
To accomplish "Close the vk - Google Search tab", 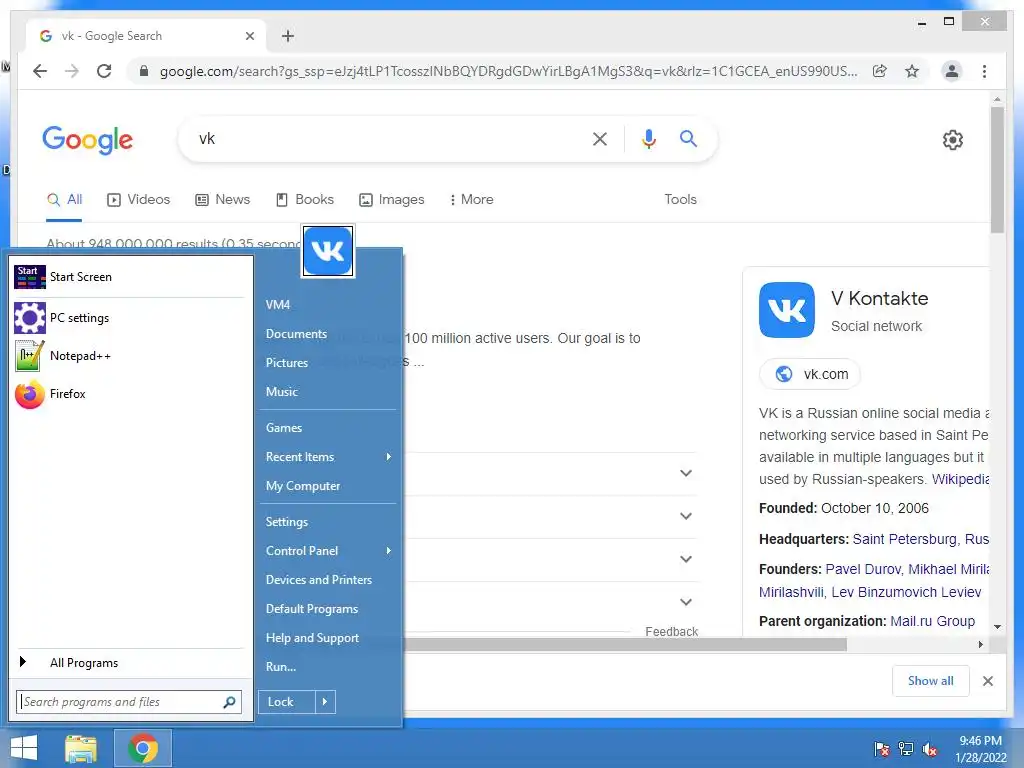I will coord(249,36).
